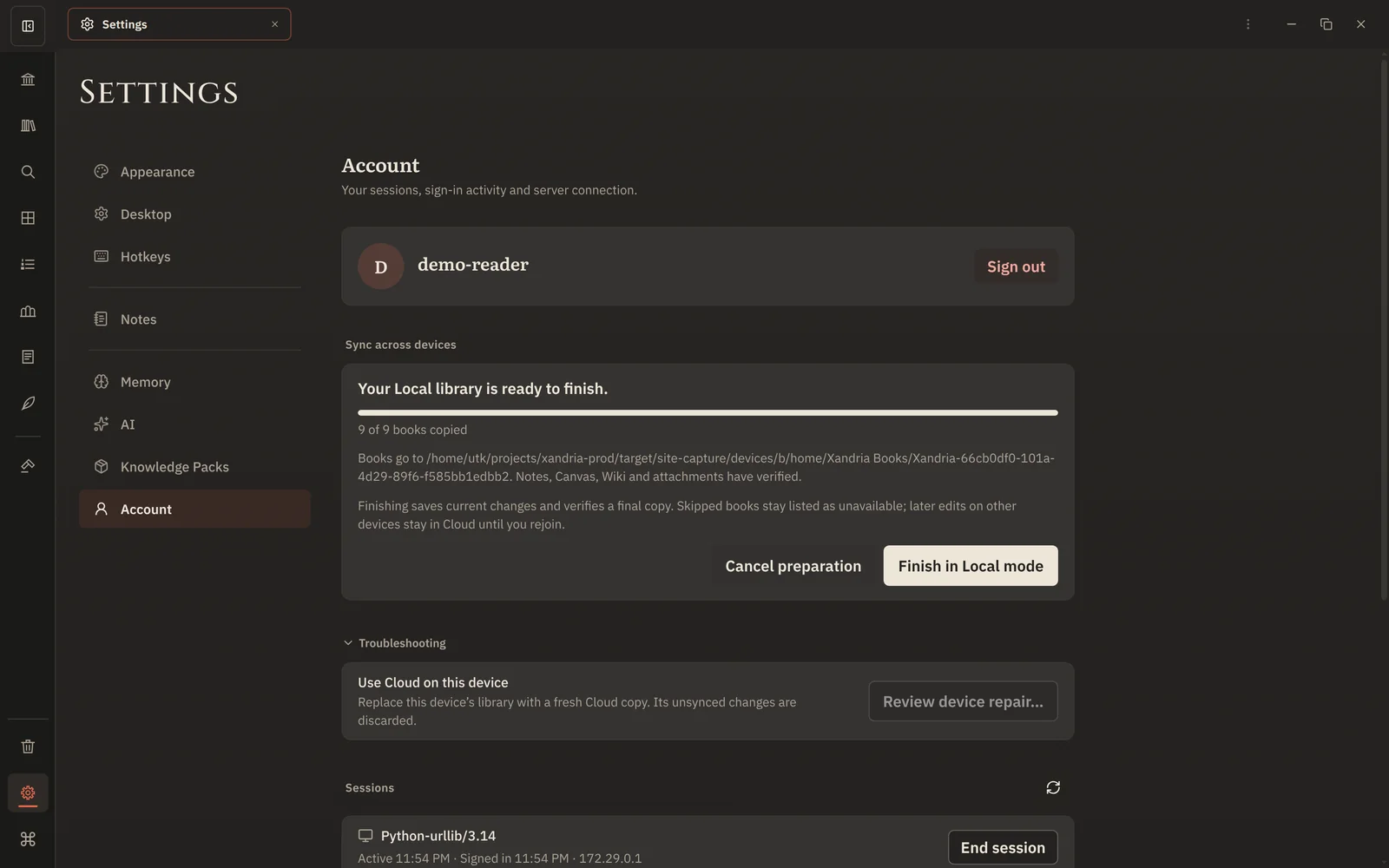End the Python-urllib/3.14 session
This screenshot has height=868, width=1389.
point(1003,848)
